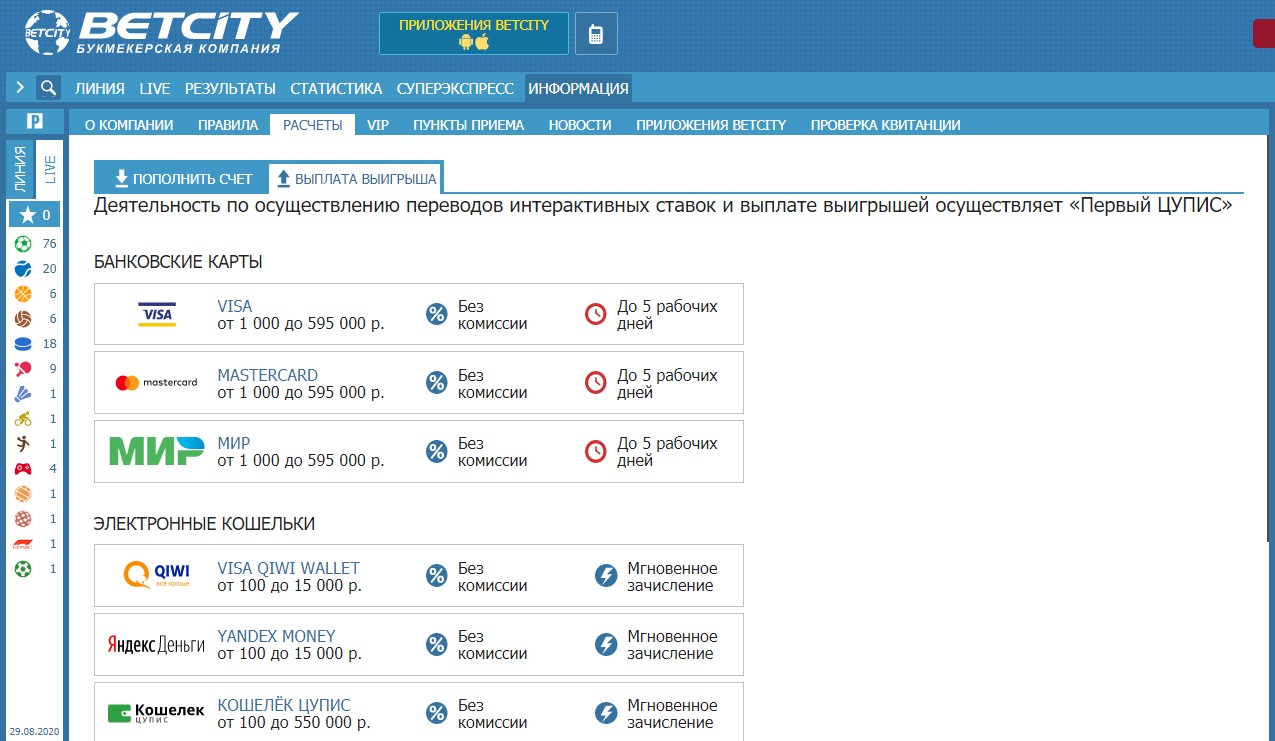Open the MASTERCARD payment link
The image size is (1275, 741).
click(x=268, y=375)
